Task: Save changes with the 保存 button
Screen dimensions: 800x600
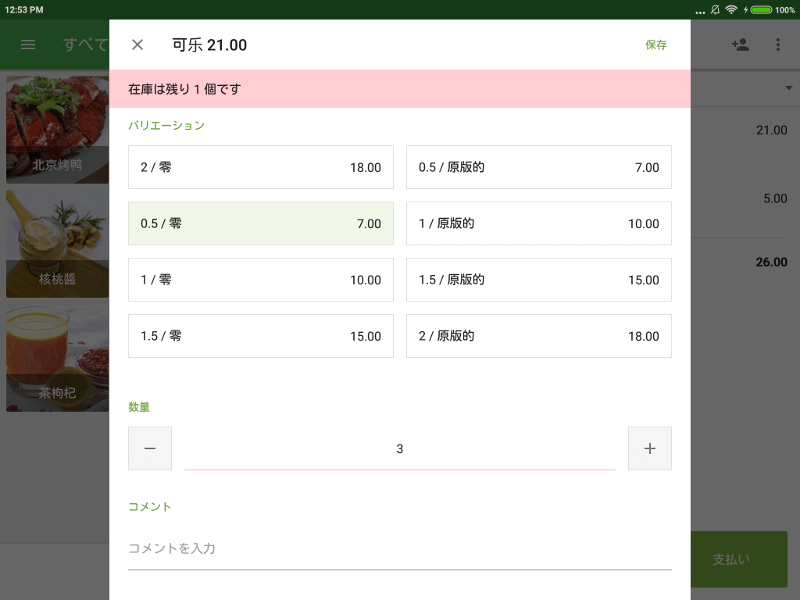Action: 657,44
